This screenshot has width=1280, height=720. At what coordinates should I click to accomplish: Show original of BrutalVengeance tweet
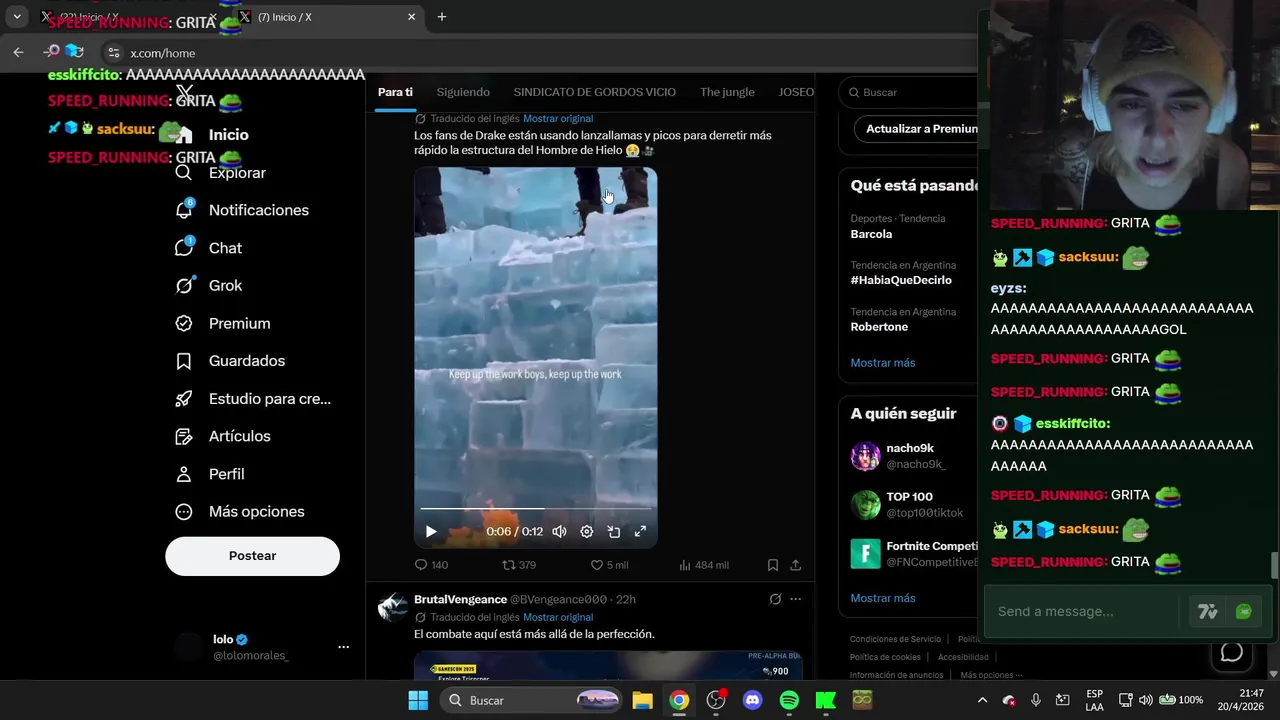click(558, 618)
